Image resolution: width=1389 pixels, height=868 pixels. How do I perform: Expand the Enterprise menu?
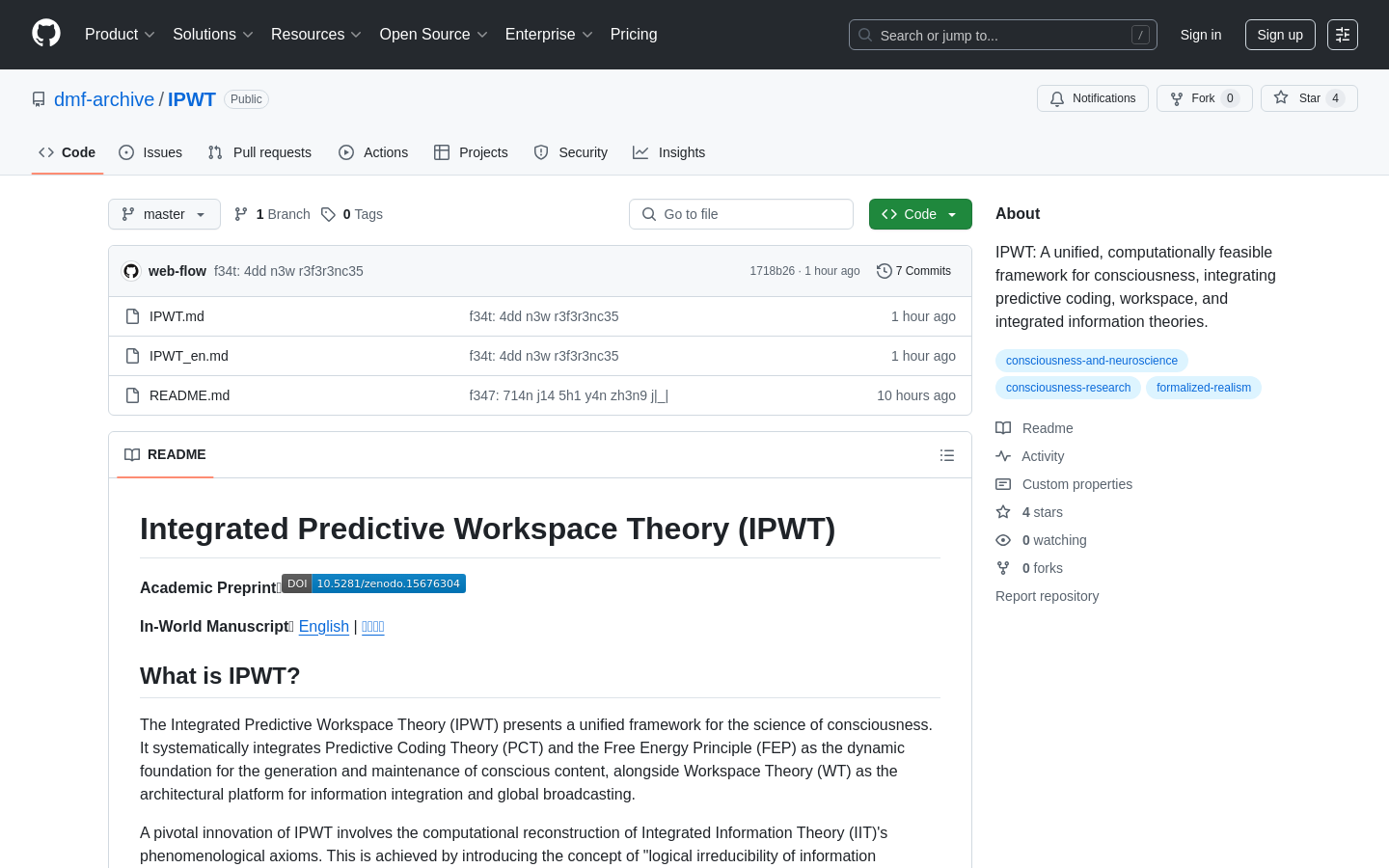[x=549, y=35]
